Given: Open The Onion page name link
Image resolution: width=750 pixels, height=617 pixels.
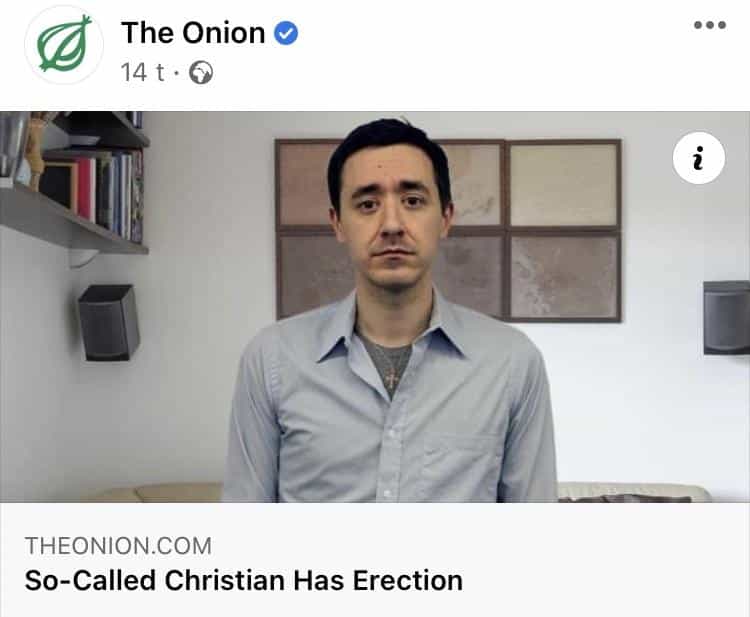Looking at the screenshot, I should point(193,33).
